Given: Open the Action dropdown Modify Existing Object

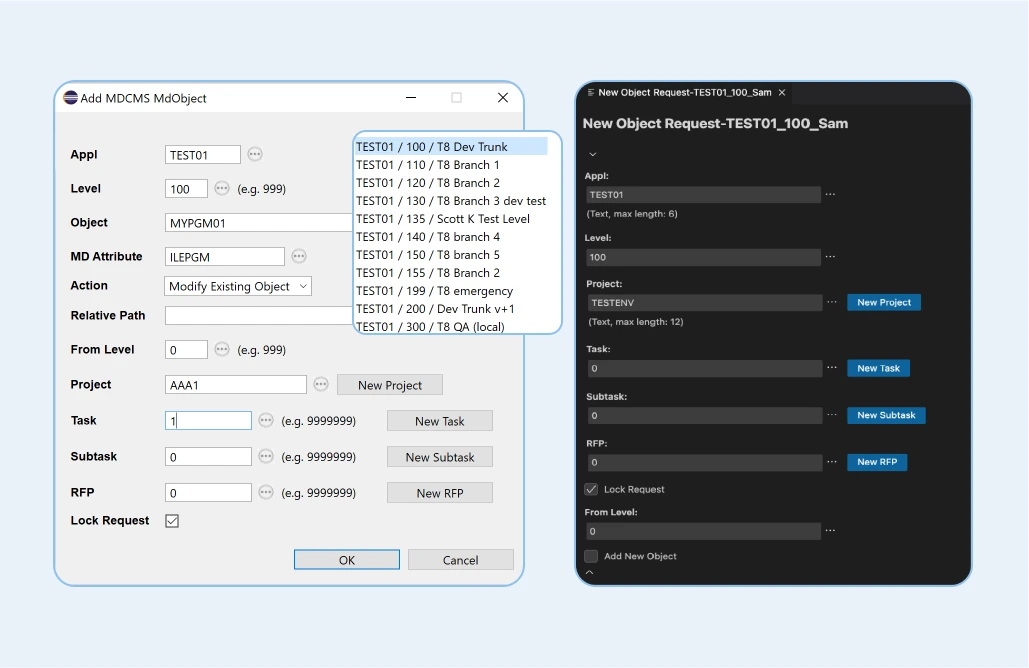Looking at the screenshot, I should [x=238, y=286].
